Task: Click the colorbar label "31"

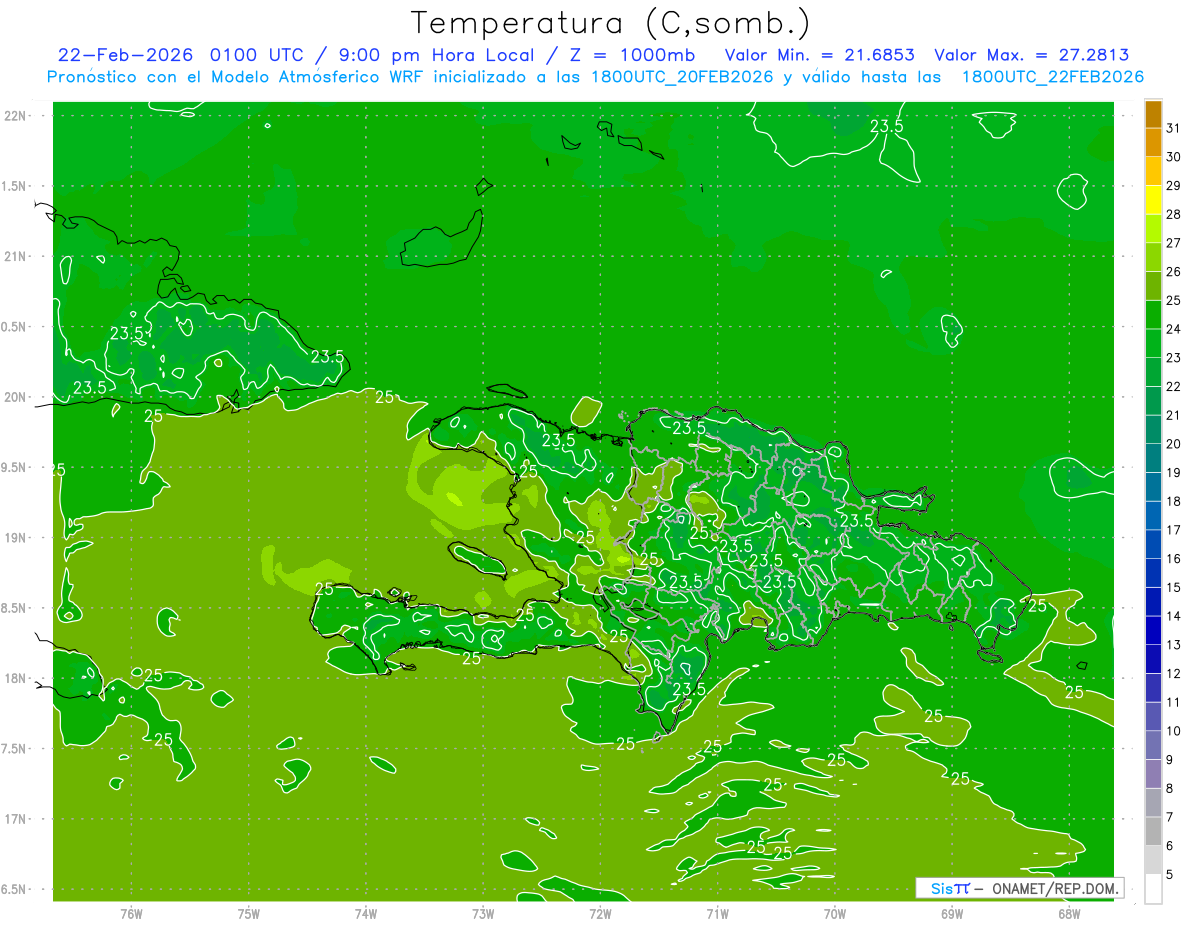Action: tap(1174, 128)
